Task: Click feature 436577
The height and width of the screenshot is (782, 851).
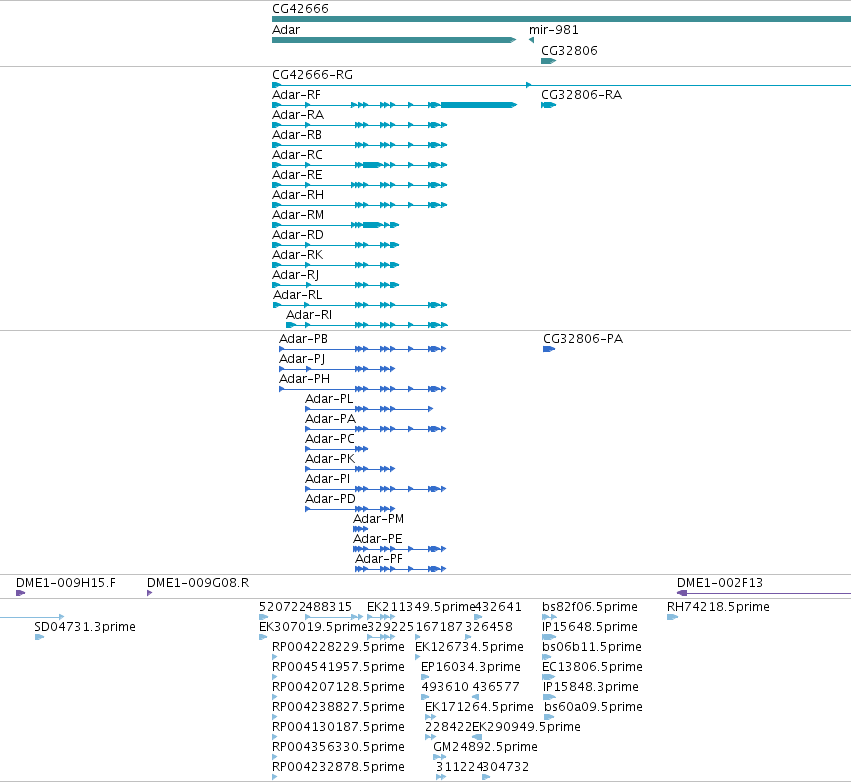Action: coord(475,697)
